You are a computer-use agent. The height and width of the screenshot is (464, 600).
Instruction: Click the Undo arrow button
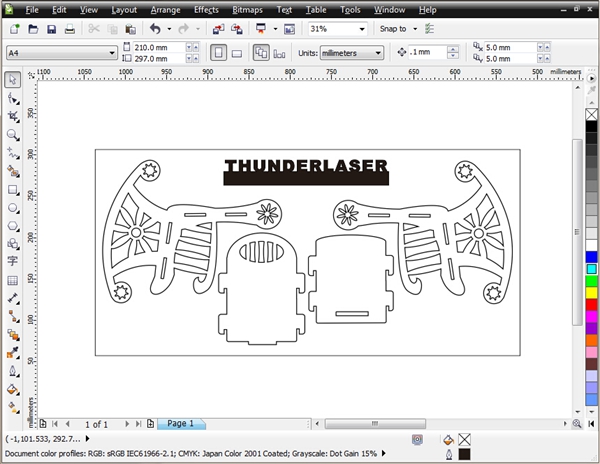click(x=155, y=30)
